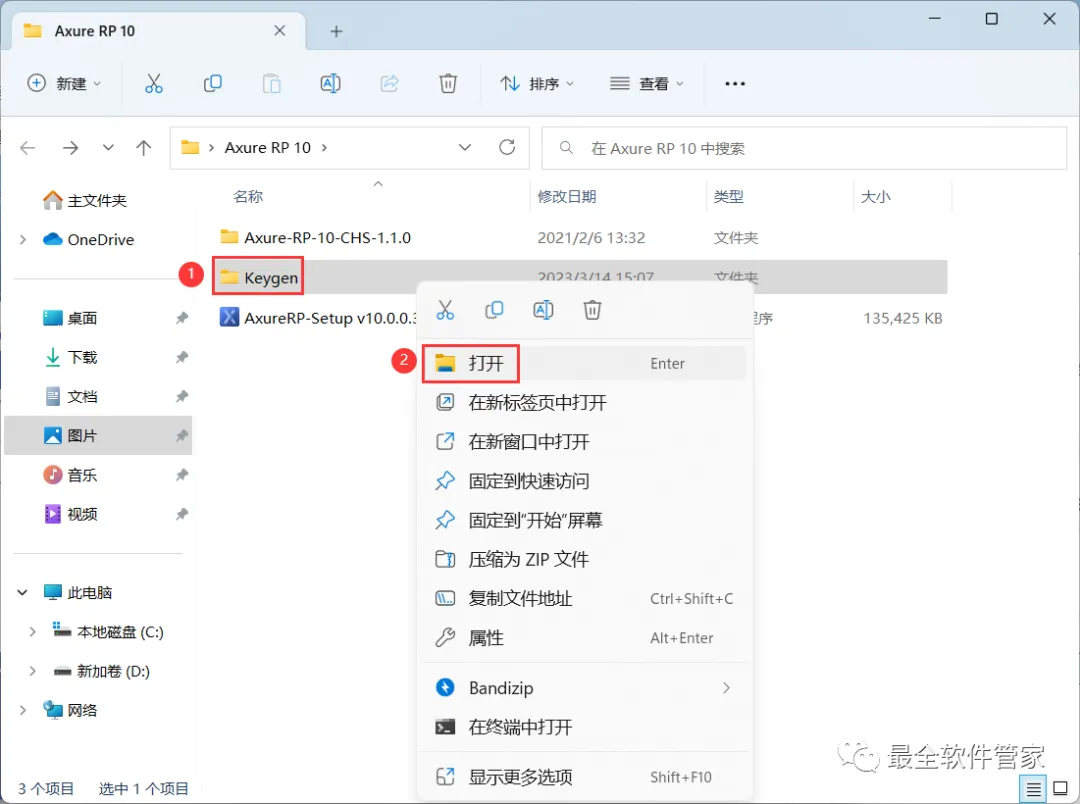Sort by the 类型 column header
Screen dimensions: 1080x804
pos(729,196)
